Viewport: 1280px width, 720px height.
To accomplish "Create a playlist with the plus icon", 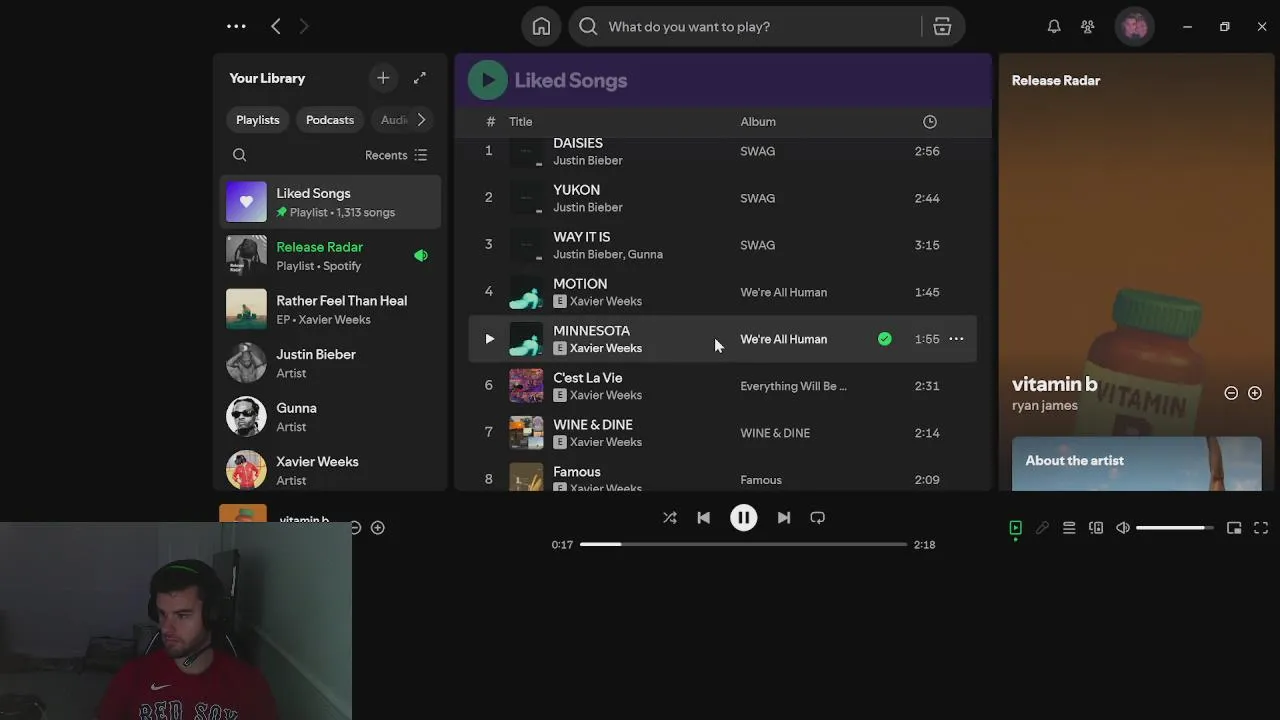I will tap(383, 78).
